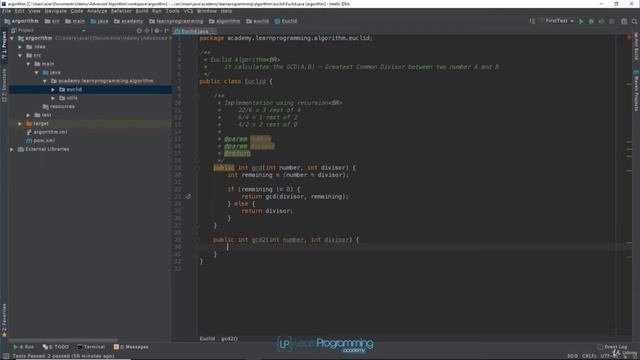Screen dimensions: 640x360
Task: Click the Euclid class breadcrumb in navigation bar
Action: pos(286,21)
